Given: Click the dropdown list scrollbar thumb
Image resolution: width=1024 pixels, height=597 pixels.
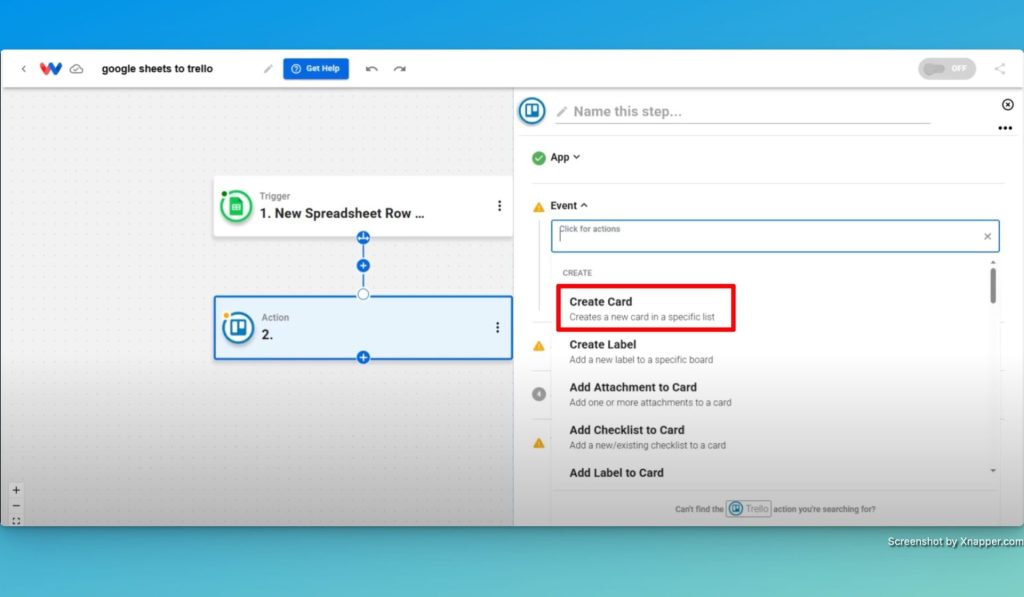Looking at the screenshot, I should click(x=993, y=286).
